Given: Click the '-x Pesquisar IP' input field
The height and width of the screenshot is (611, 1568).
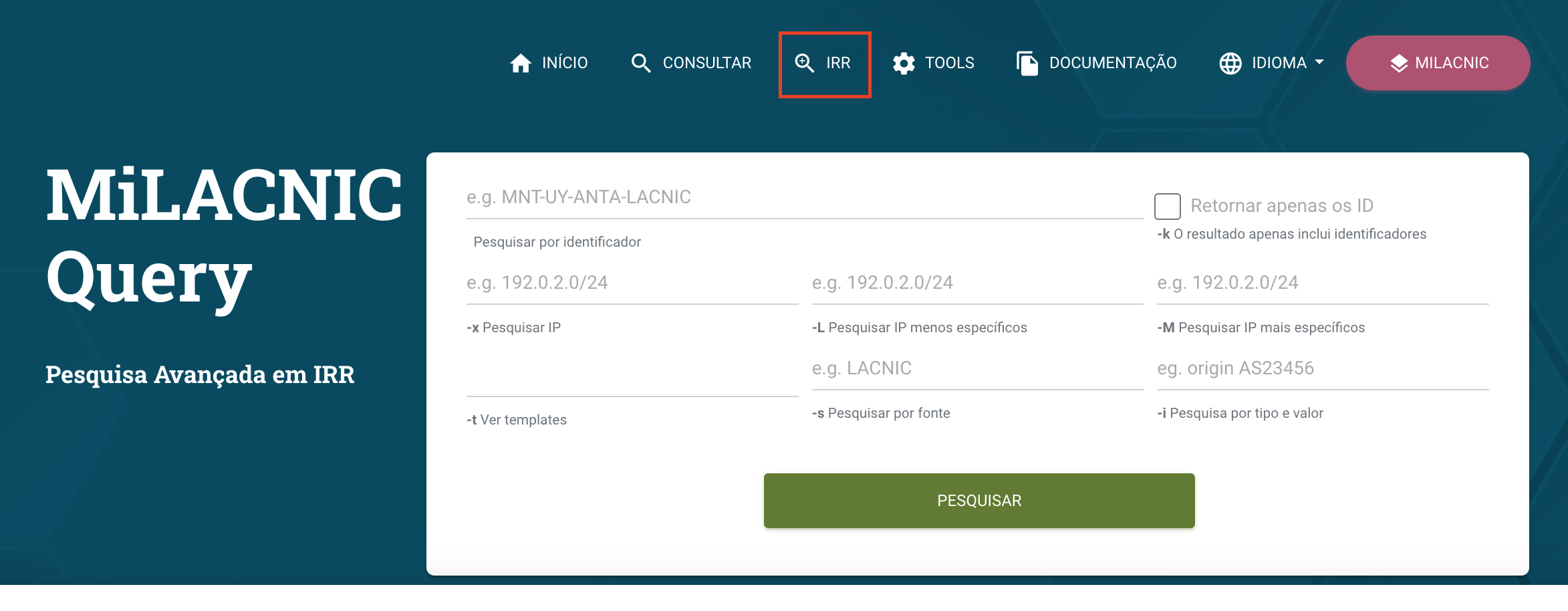Looking at the screenshot, I should pyautogui.click(x=632, y=283).
